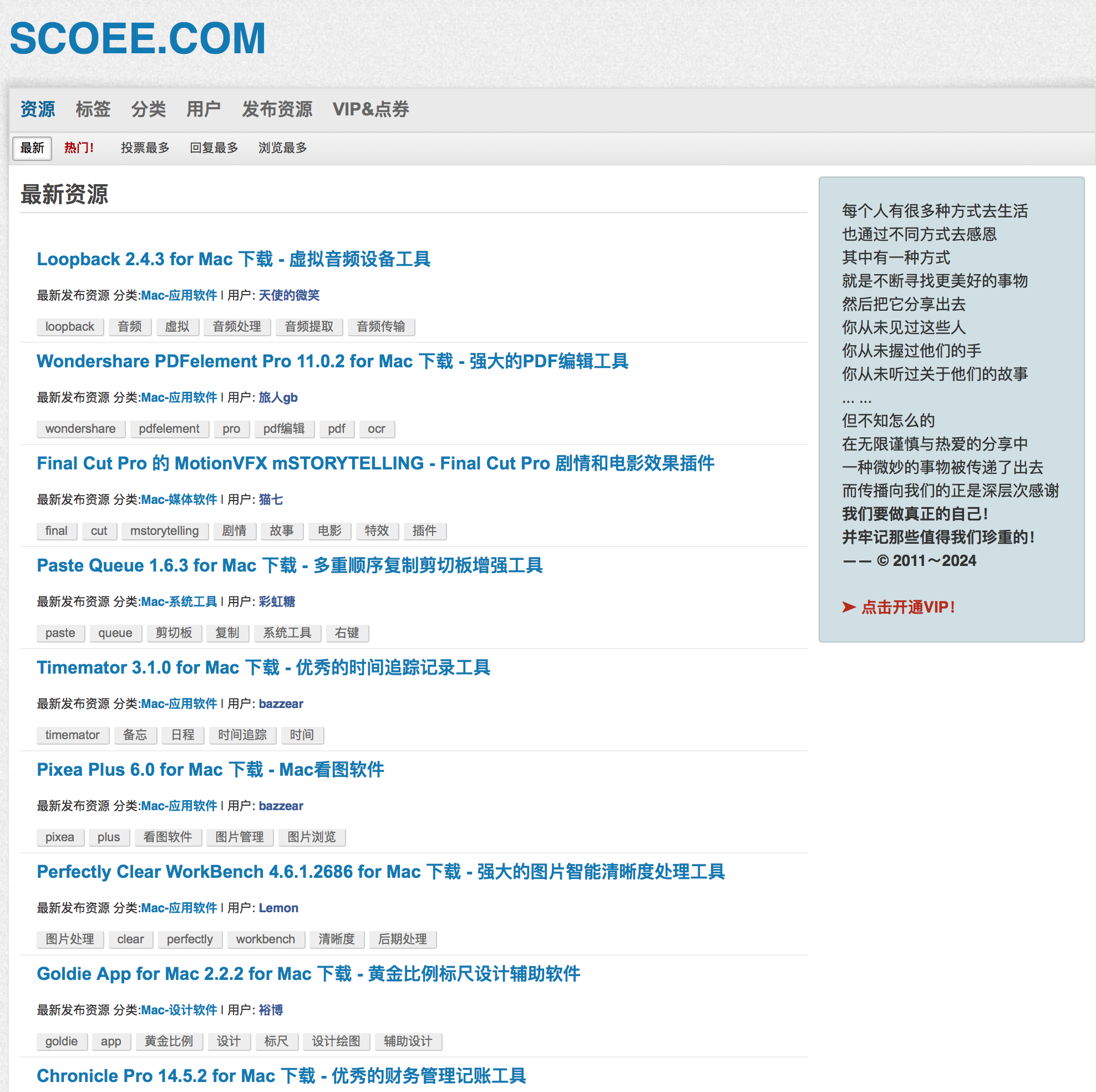Screen dimensions: 1096x1092
Task: Open Loopback 2.4.3 for Mac article
Action: 233,259
